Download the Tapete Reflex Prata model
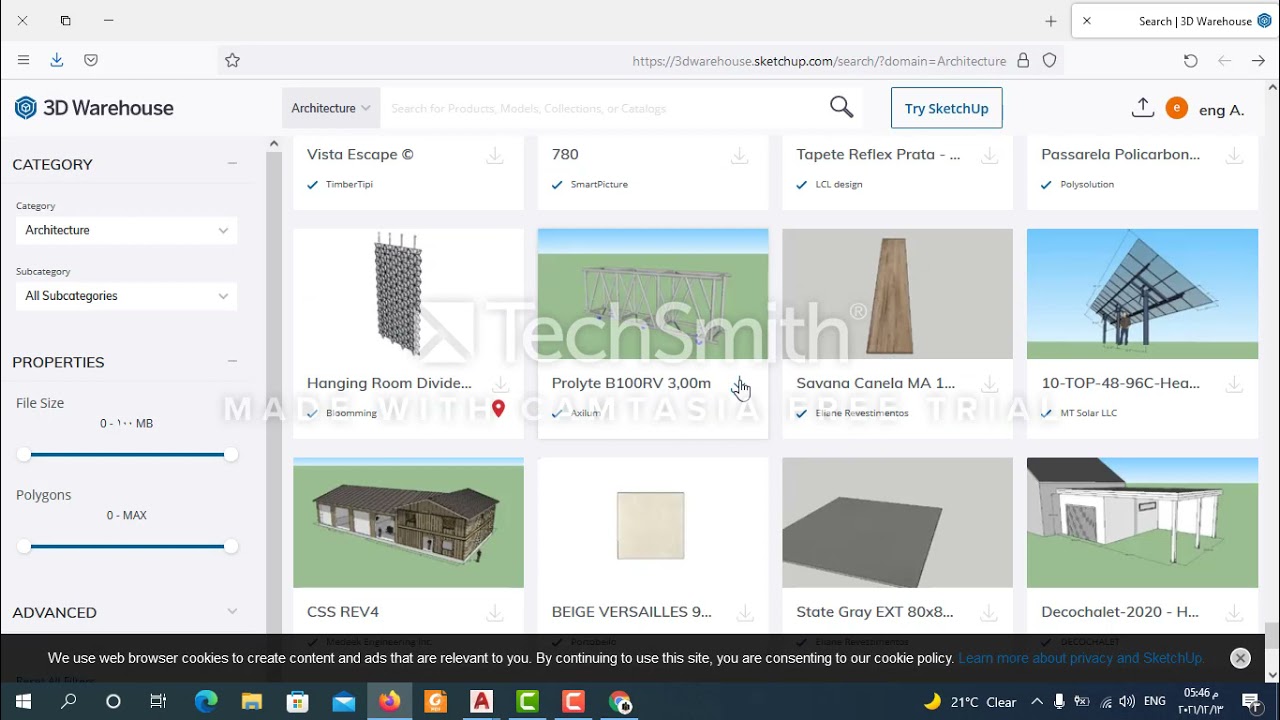 pyautogui.click(x=989, y=155)
